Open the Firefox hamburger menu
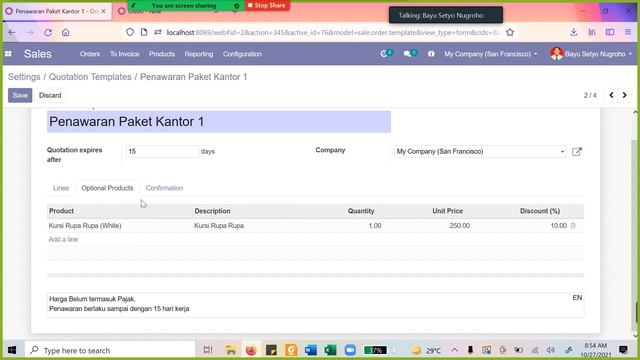This screenshot has height=360, width=640. [x=628, y=32]
